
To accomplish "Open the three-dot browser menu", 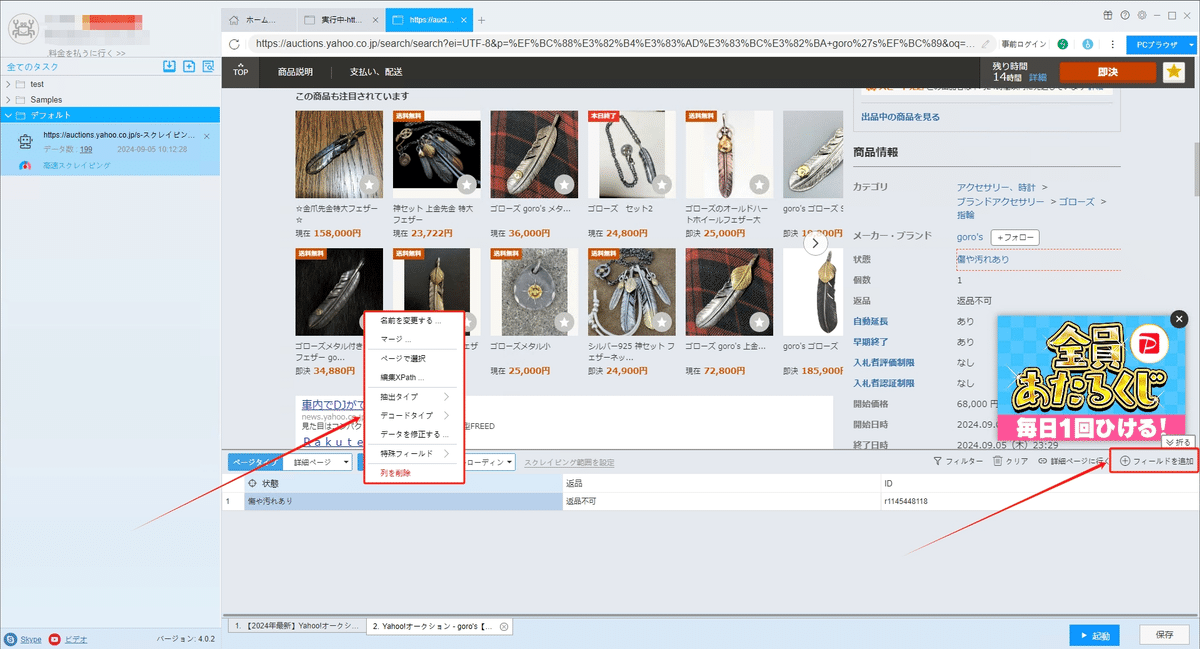I will [1112, 44].
